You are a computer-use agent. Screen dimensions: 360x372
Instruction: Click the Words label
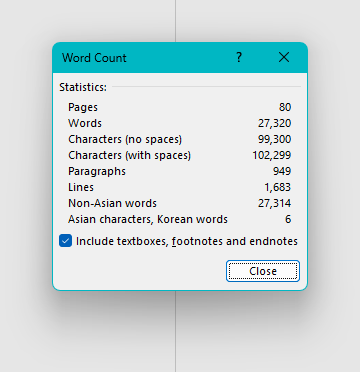[x=85, y=123]
